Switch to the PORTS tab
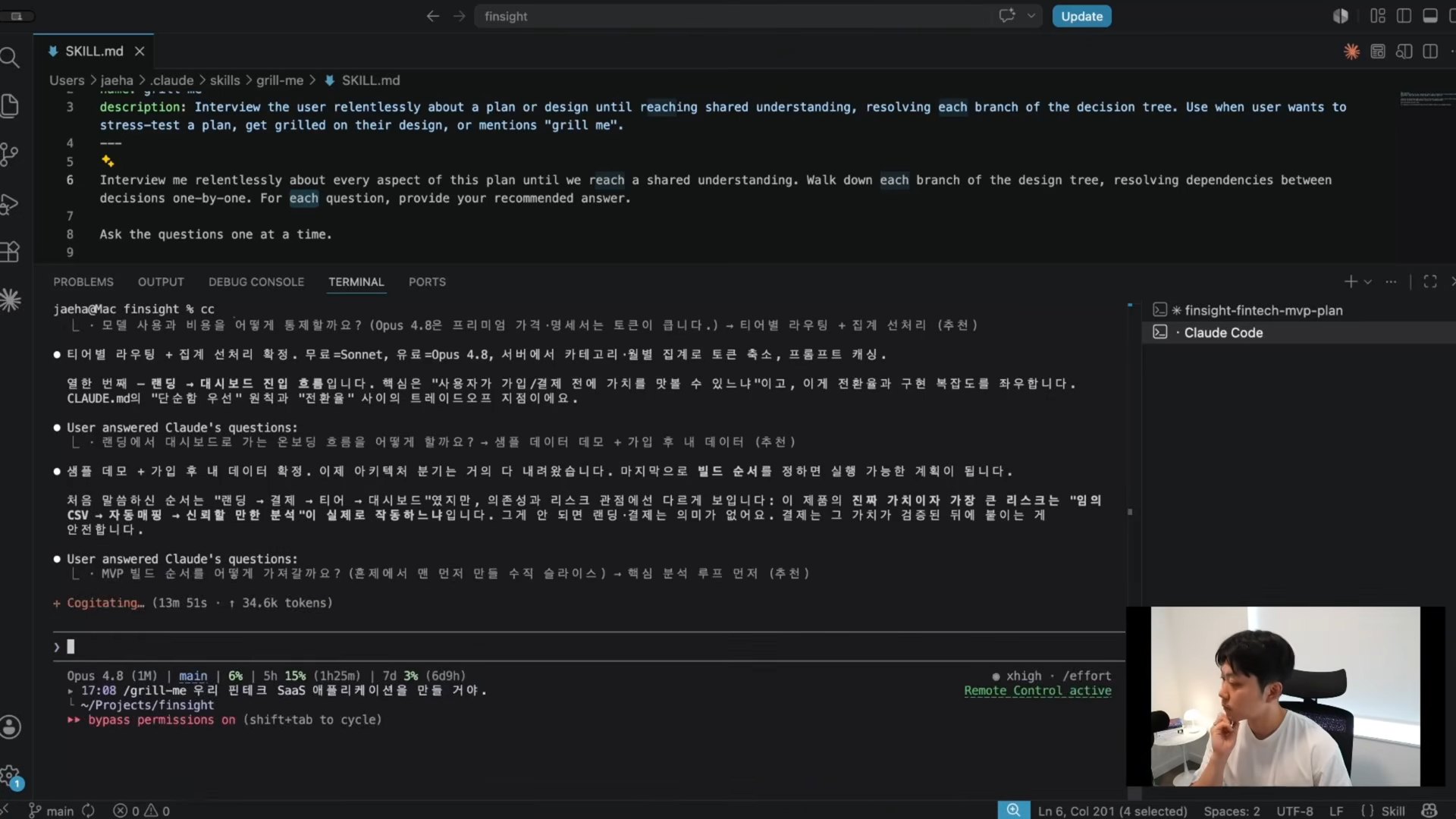This screenshot has width=1456, height=819. point(427,281)
